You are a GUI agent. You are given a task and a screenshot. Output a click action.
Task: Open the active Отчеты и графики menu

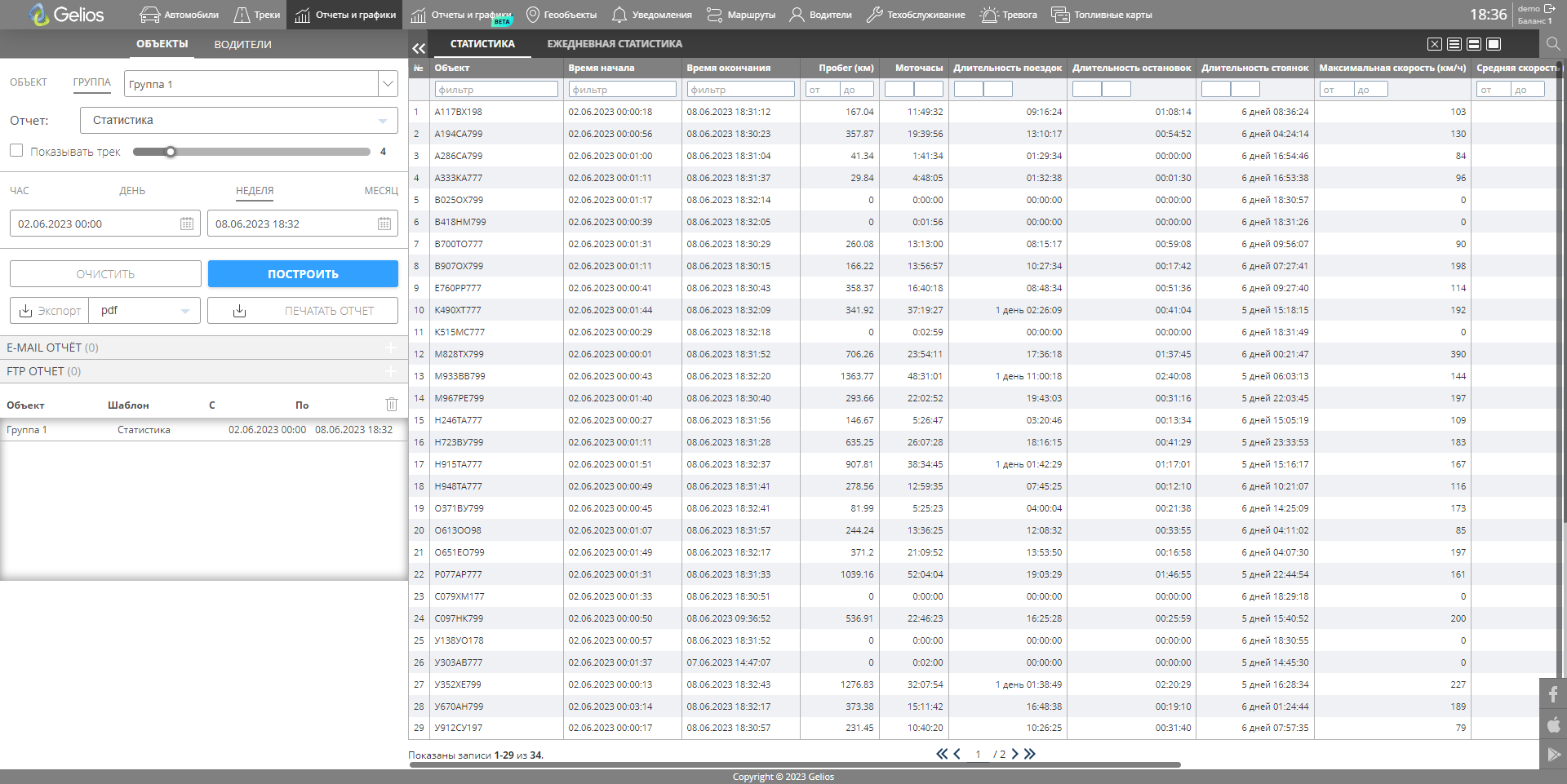tap(344, 15)
